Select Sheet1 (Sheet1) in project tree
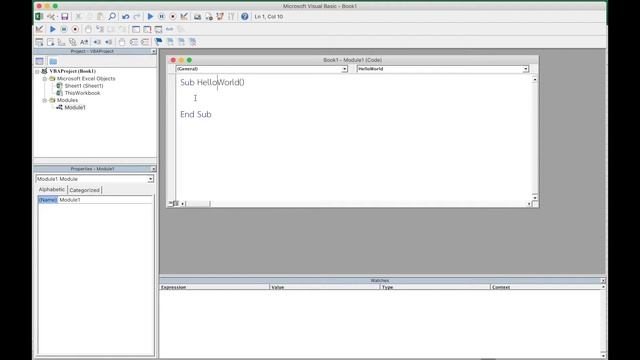This screenshot has height=360, width=640. [x=84, y=86]
